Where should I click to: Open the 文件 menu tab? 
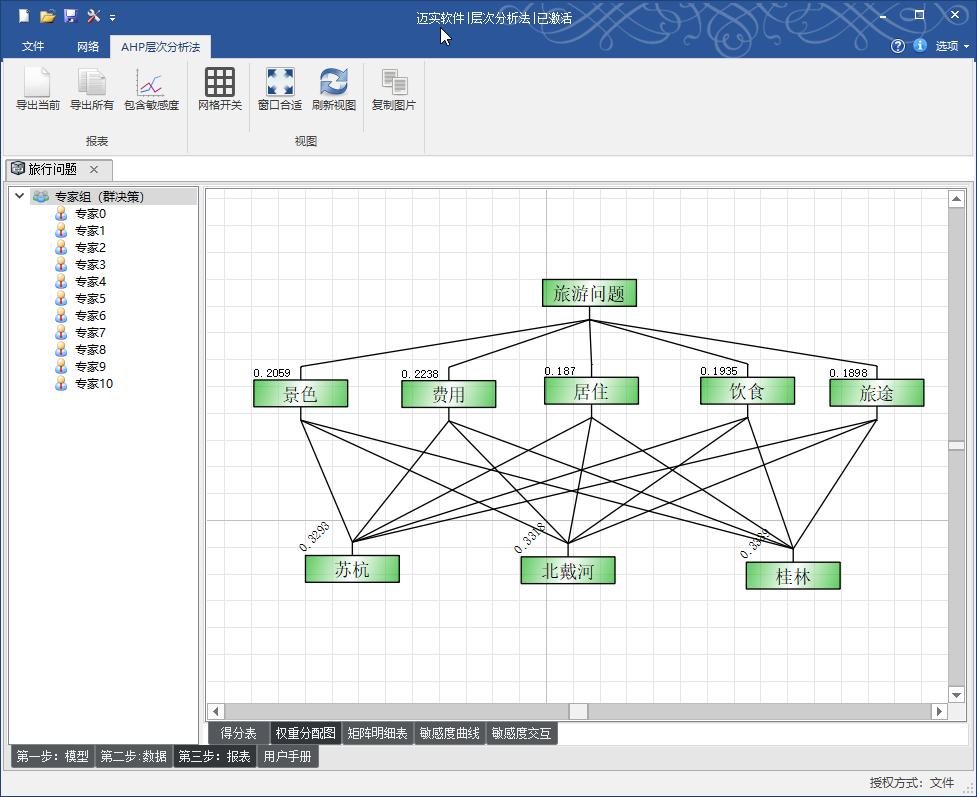[x=33, y=46]
